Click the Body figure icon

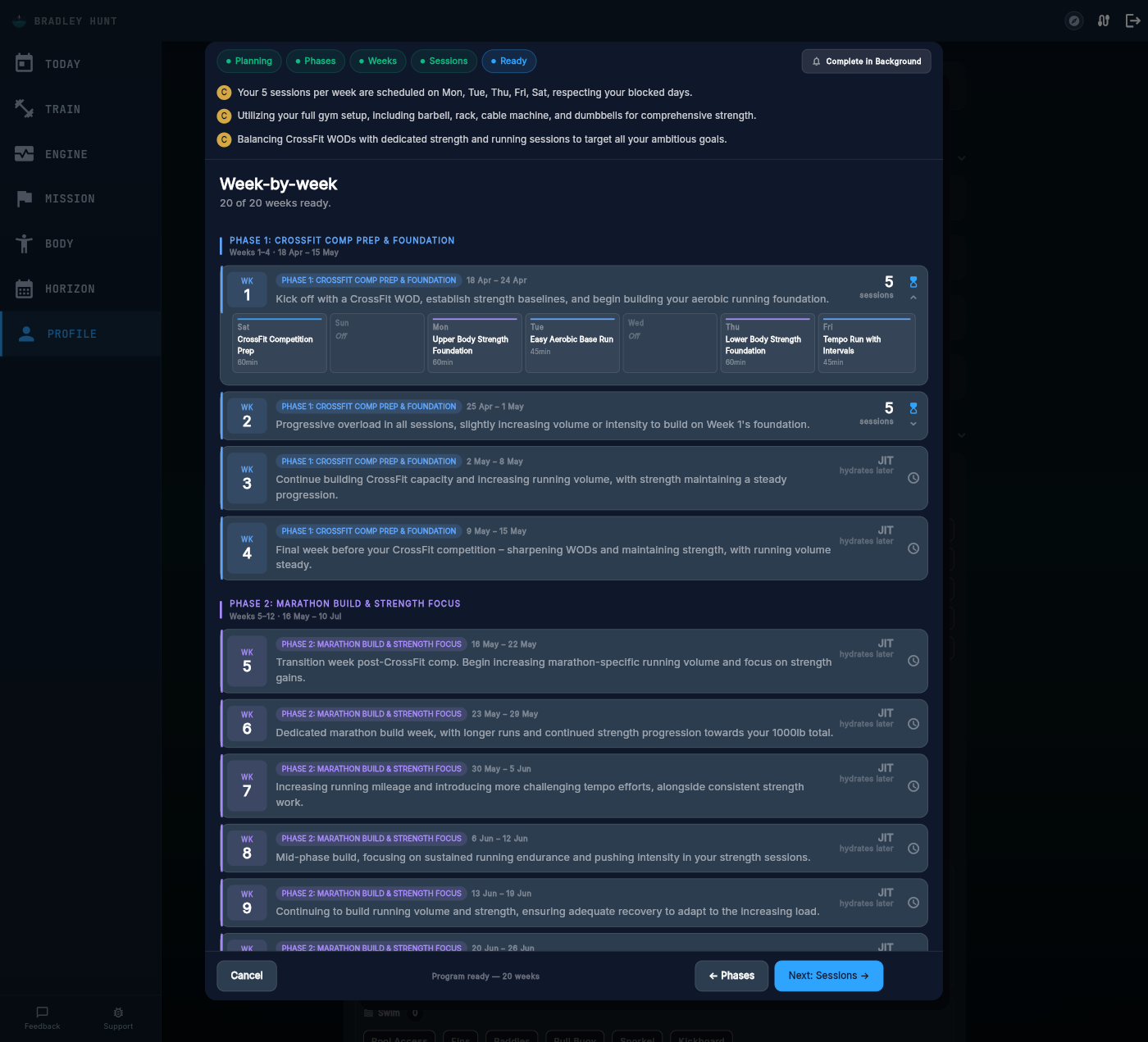[x=25, y=243]
